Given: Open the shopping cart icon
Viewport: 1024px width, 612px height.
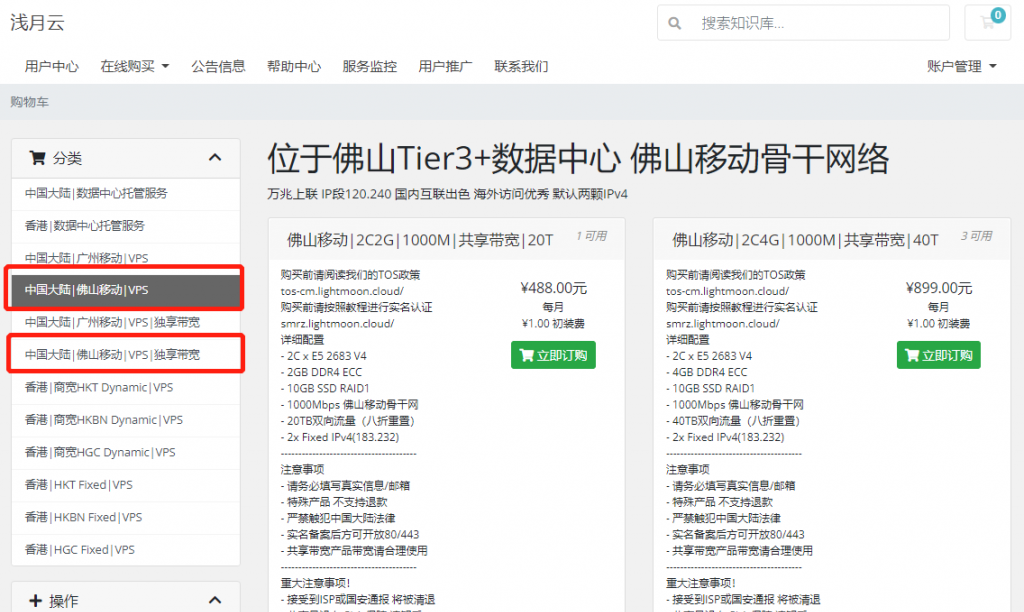Looking at the screenshot, I should 988,23.
